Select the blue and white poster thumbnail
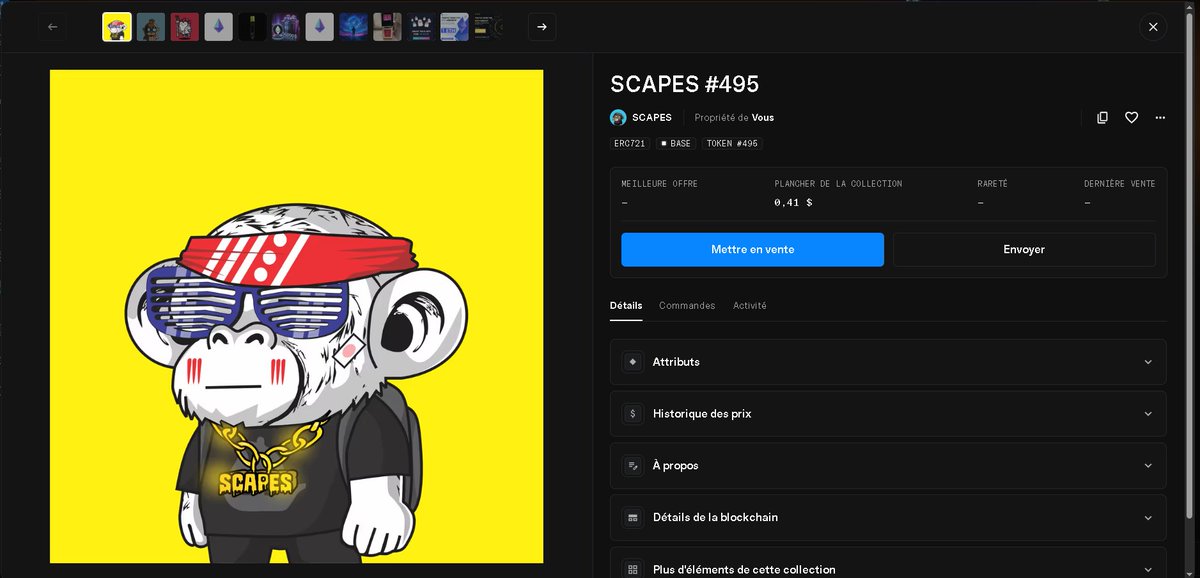Screen dimensions: 1200x578 (454, 27)
